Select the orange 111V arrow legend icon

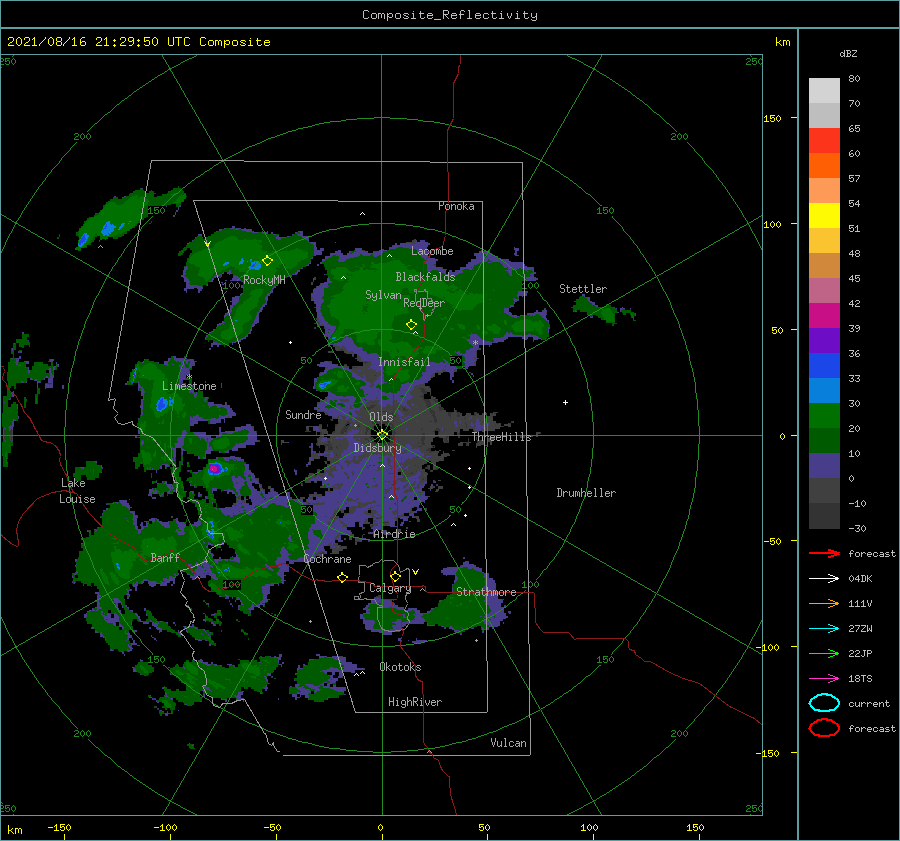(824, 603)
